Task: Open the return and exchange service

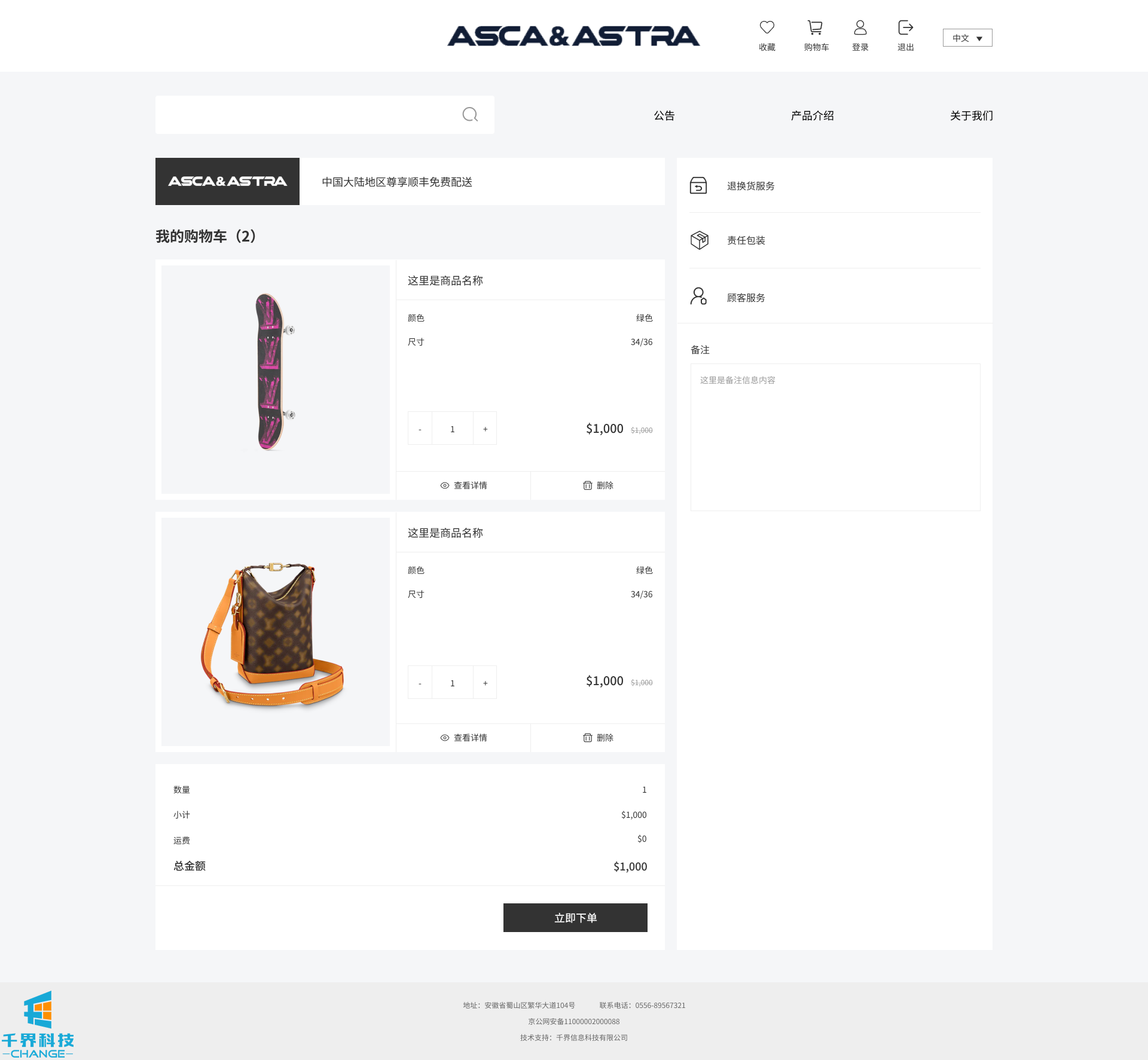Action: (x=750, y=186)
